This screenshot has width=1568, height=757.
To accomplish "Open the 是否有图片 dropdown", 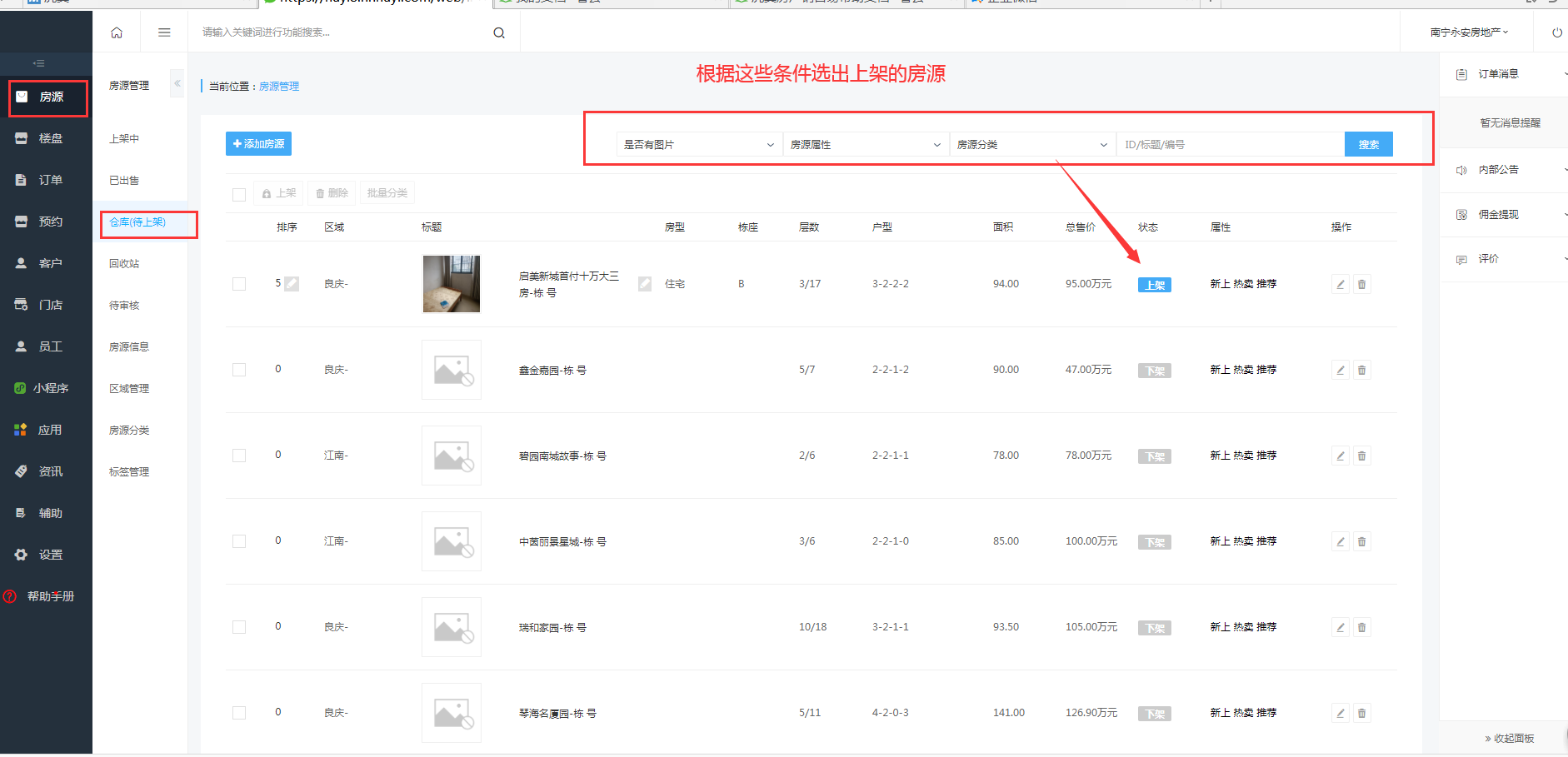I will 699,144.
